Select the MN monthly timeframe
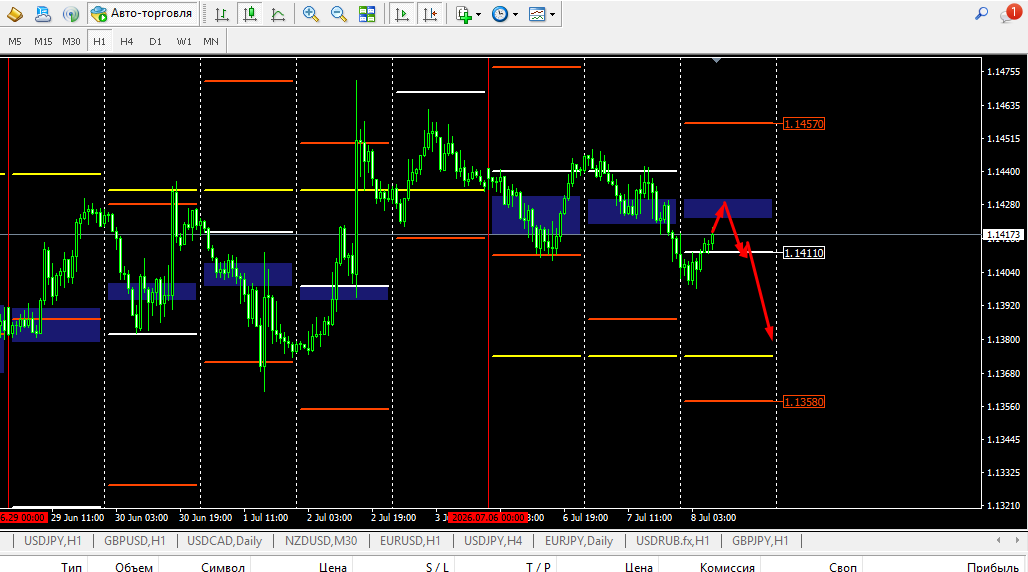 [x=211, y=41]
